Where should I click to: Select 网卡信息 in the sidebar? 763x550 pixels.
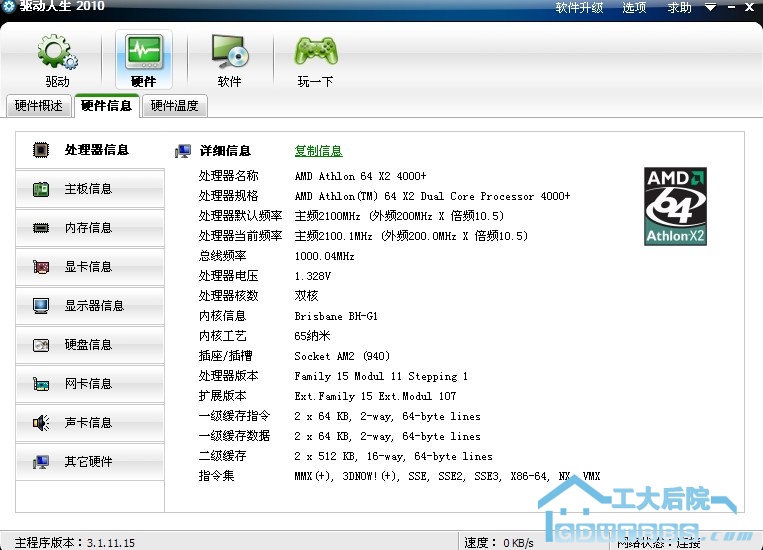pyautogui.click(x=91, y=384)
